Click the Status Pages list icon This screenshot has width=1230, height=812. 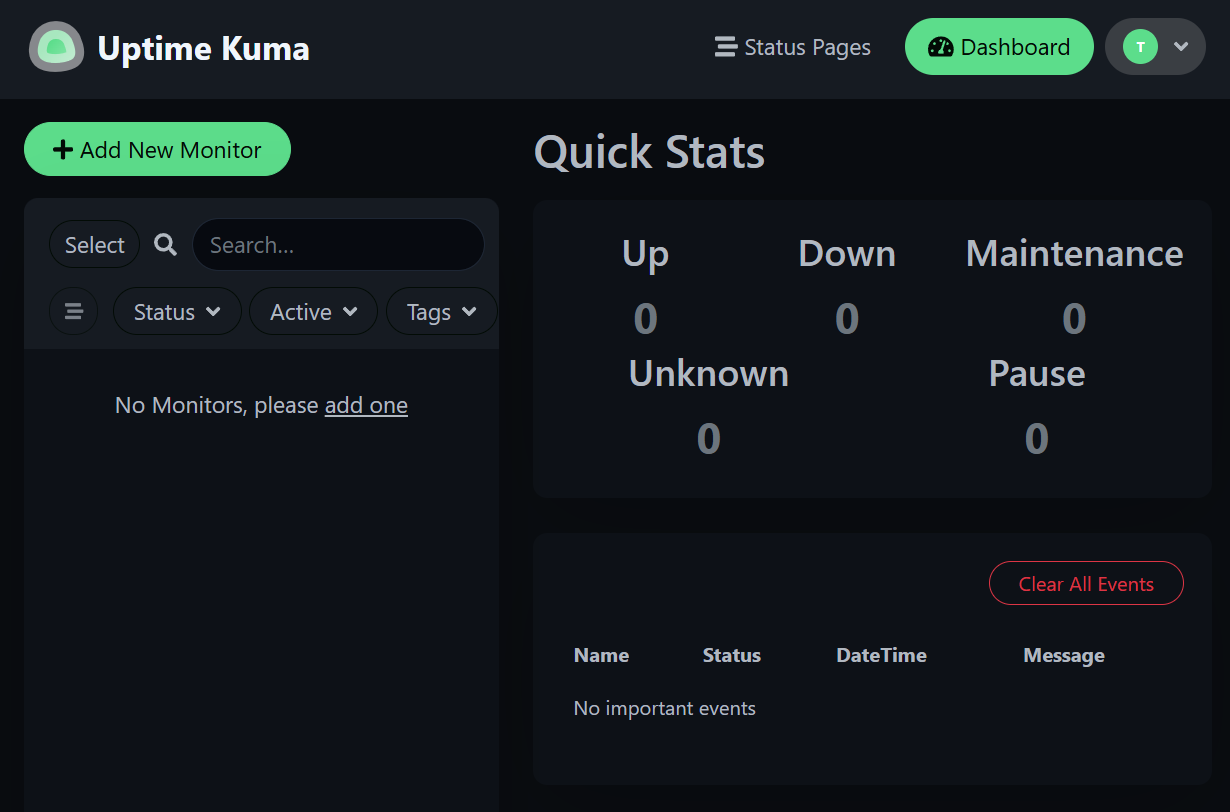(x=726, y=47)
